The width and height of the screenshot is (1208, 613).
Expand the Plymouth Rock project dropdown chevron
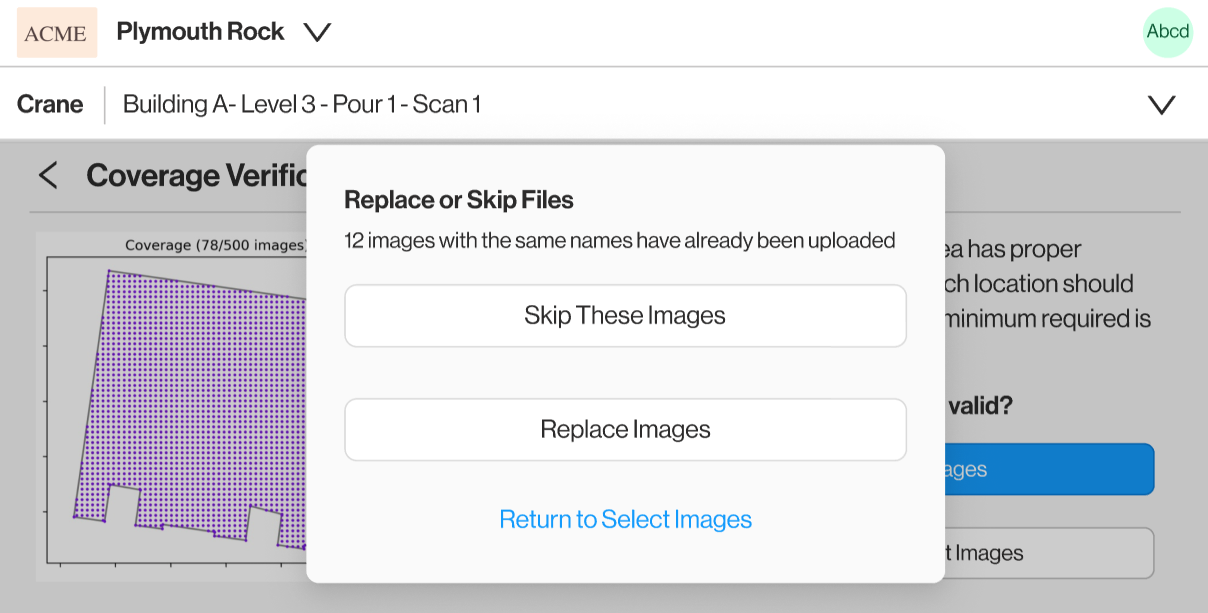[x=317, y=33]
